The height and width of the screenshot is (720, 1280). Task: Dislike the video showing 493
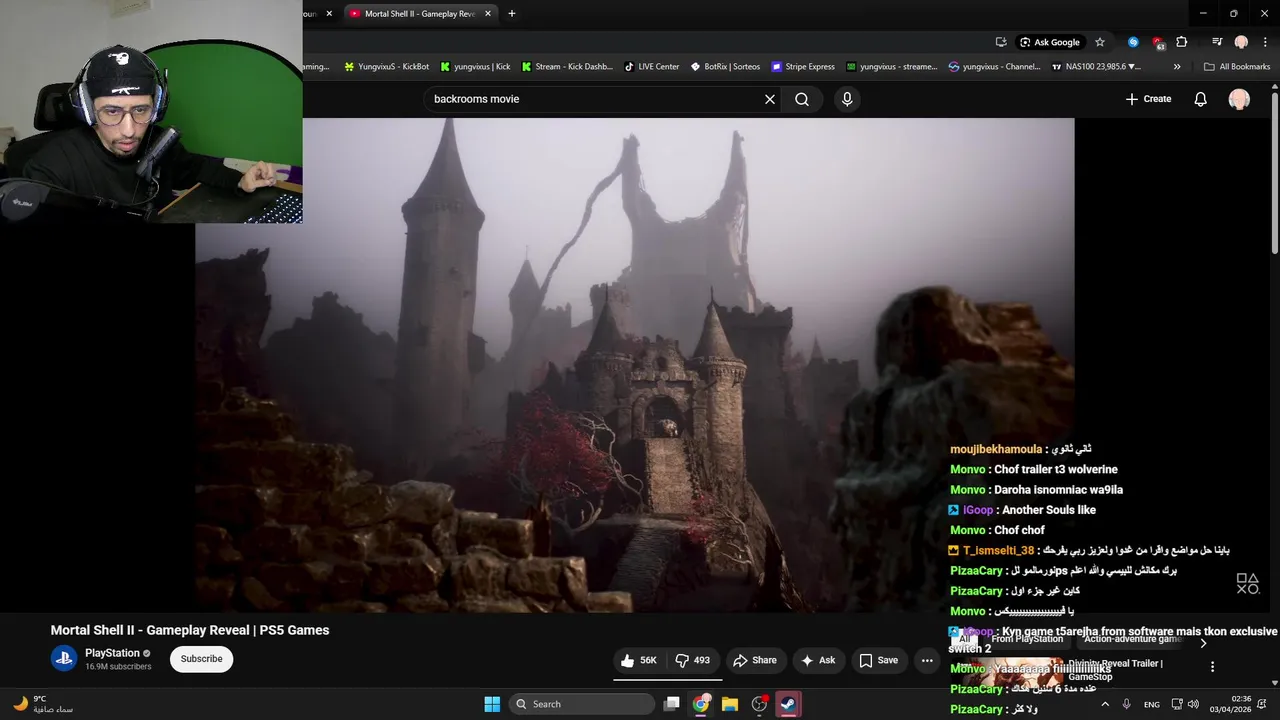(x=693, y=660)
